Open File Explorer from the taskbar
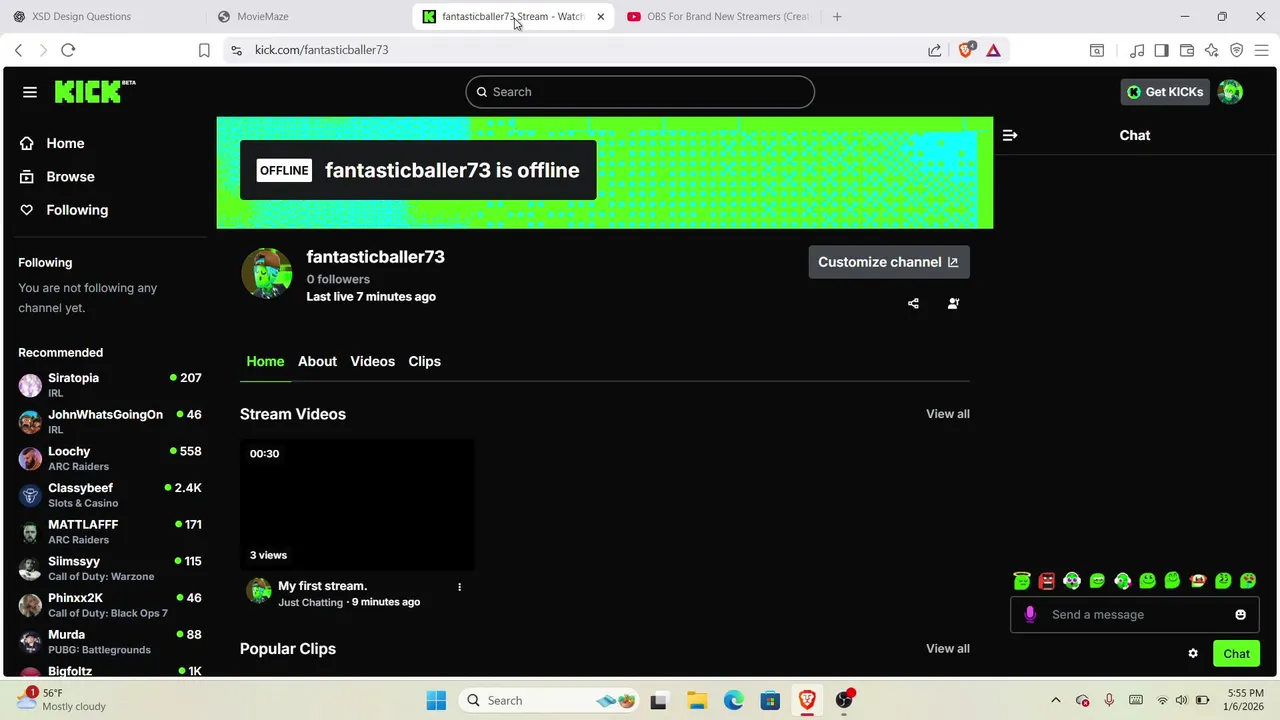The height and width of the screenshot is (720, 1280). coord(696,701)
